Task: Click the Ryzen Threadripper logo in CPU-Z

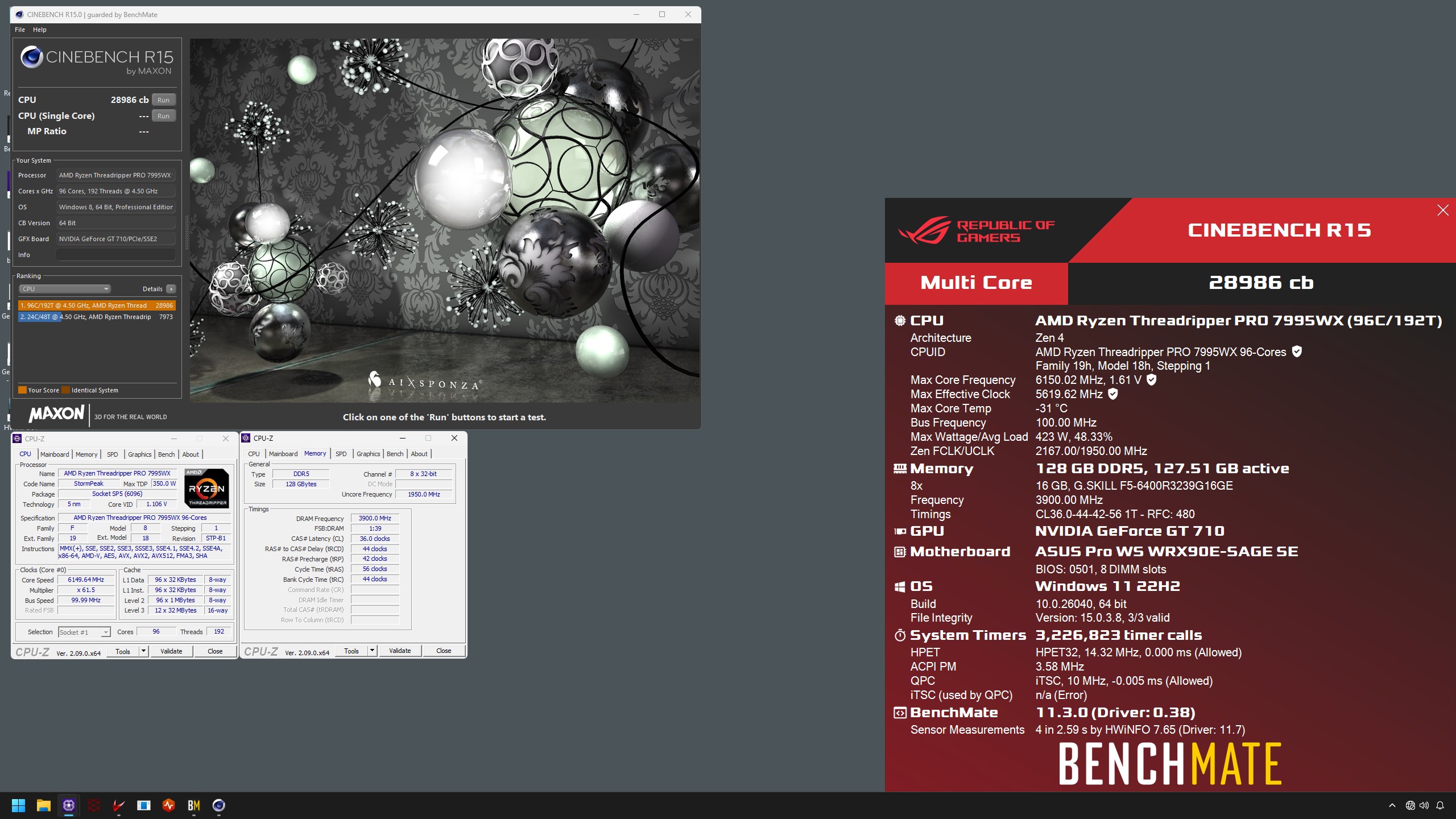Action: [x=207, y=488]
